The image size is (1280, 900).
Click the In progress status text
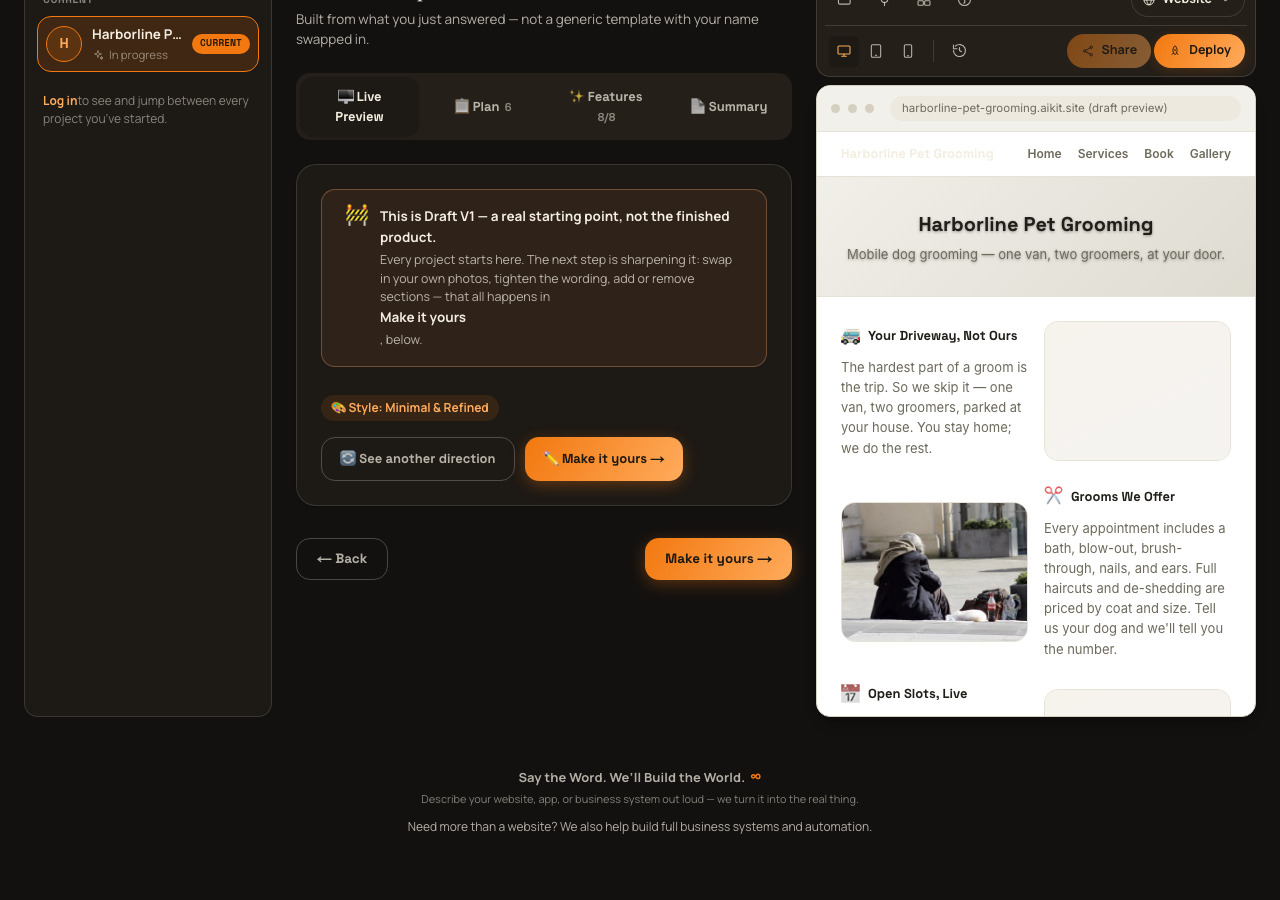pyautogui.click(x=138, y=55)
